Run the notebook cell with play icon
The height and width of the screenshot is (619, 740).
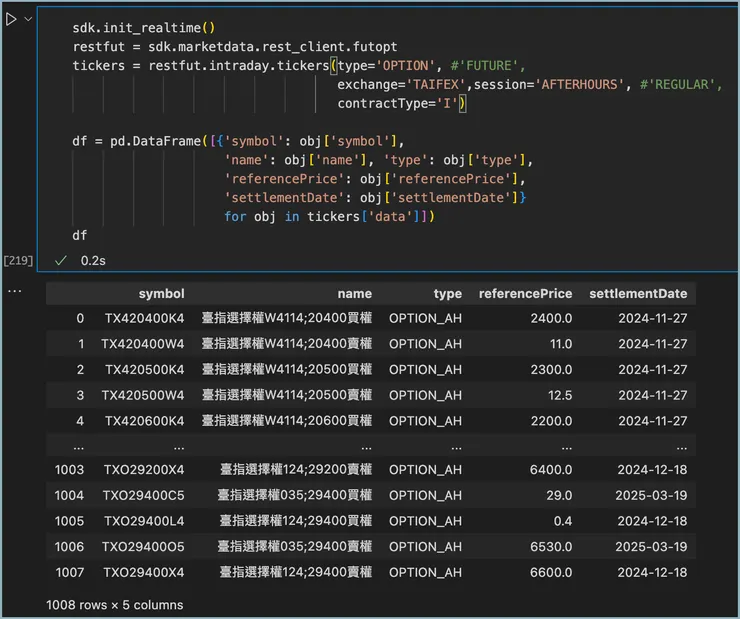click(11, 19)
